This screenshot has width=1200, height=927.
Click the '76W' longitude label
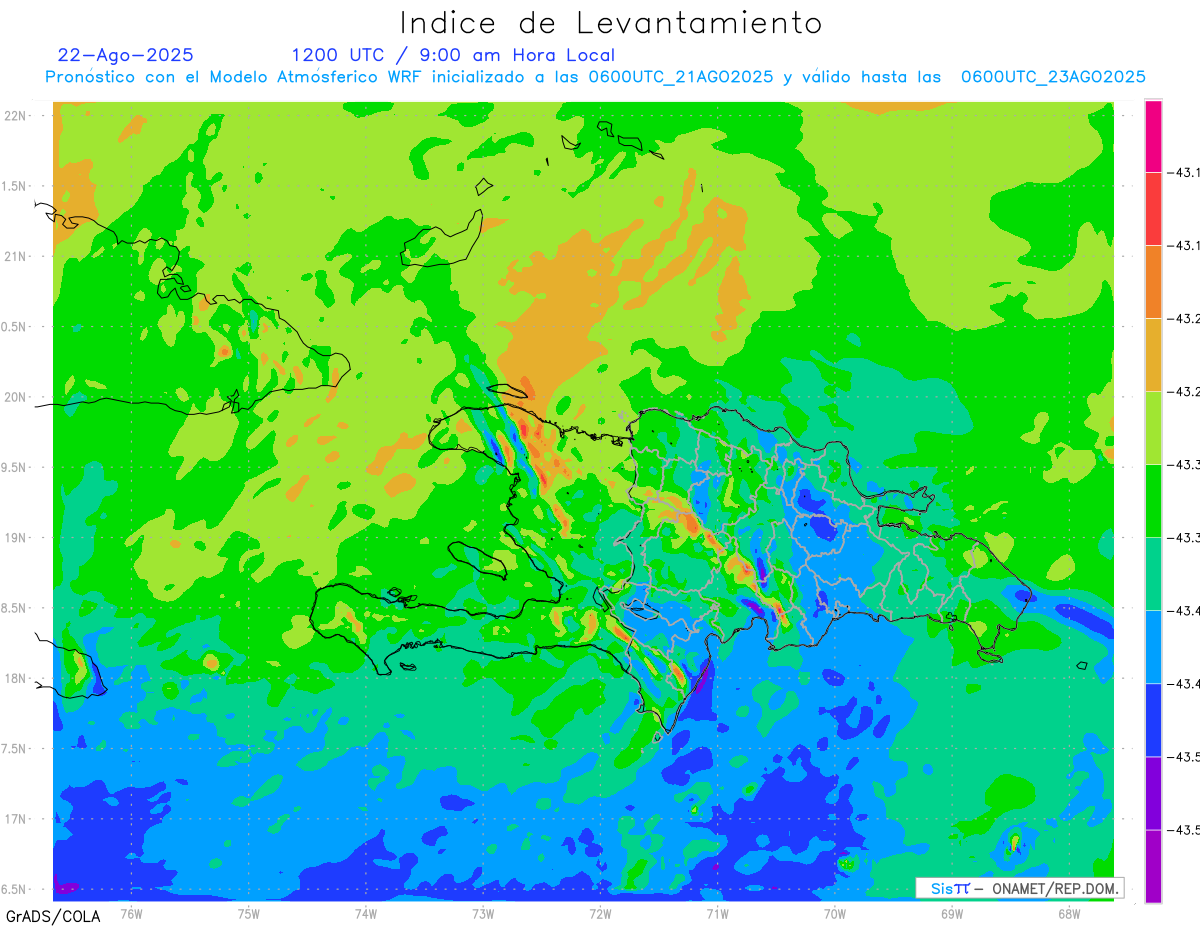131,913
